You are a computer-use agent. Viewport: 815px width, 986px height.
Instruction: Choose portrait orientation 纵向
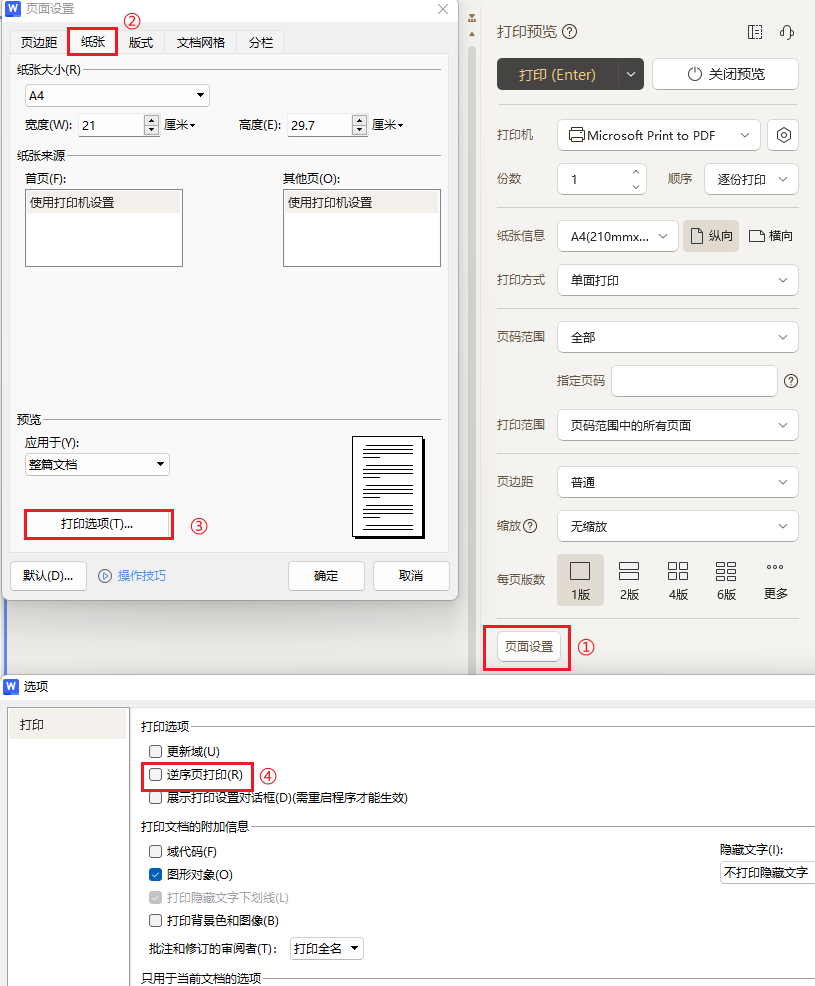[x=711, y=236]
